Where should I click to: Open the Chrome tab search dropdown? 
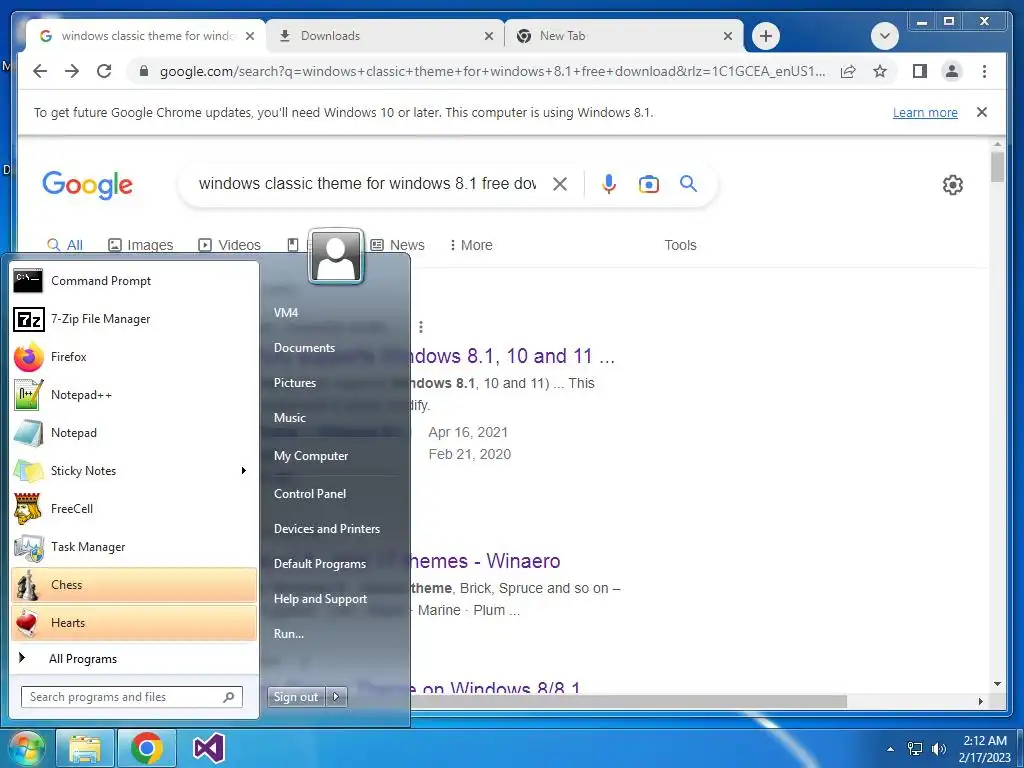885,36
